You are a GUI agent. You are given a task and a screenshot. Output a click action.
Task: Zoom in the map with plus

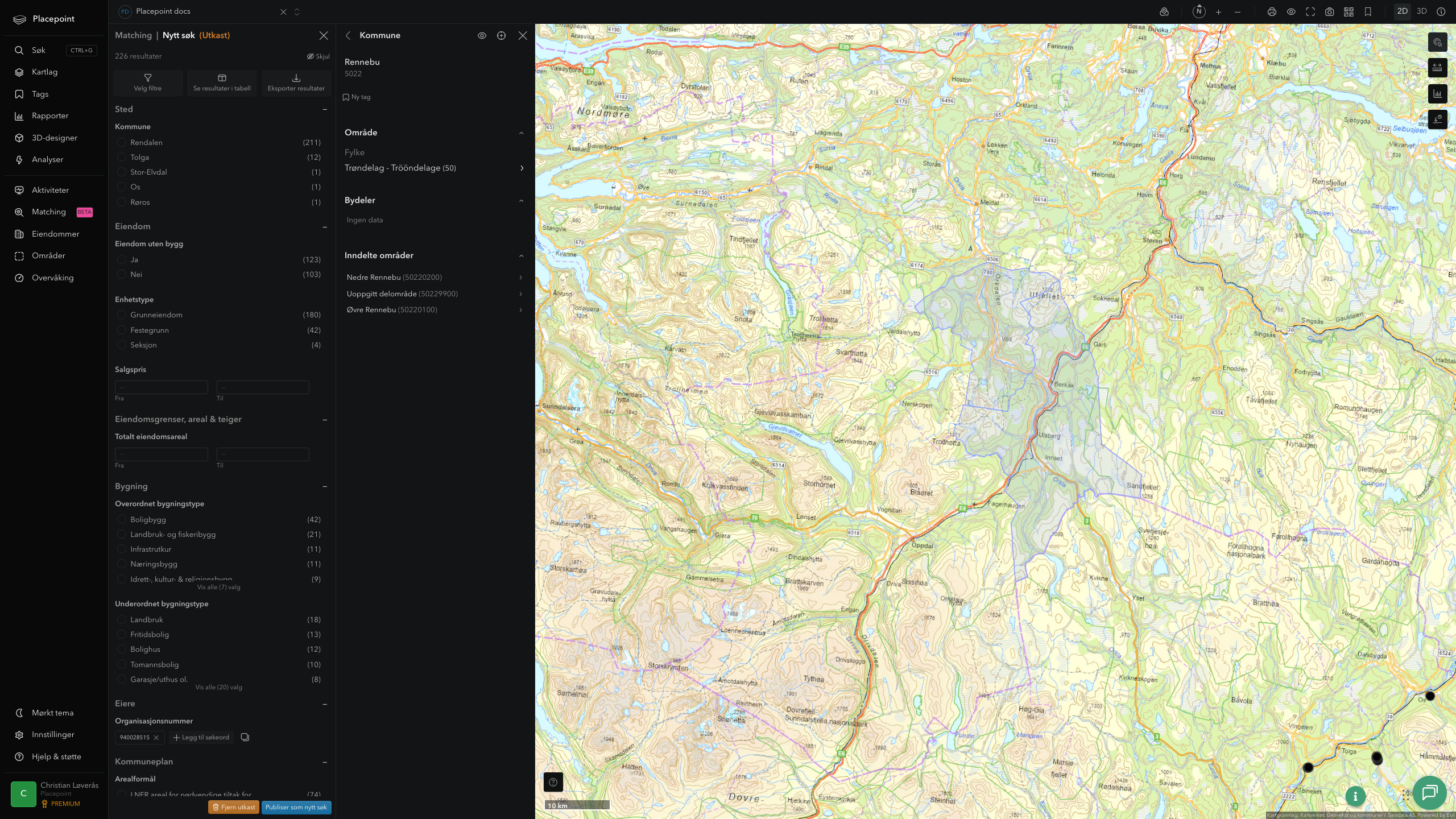[x=1218, y=11]
